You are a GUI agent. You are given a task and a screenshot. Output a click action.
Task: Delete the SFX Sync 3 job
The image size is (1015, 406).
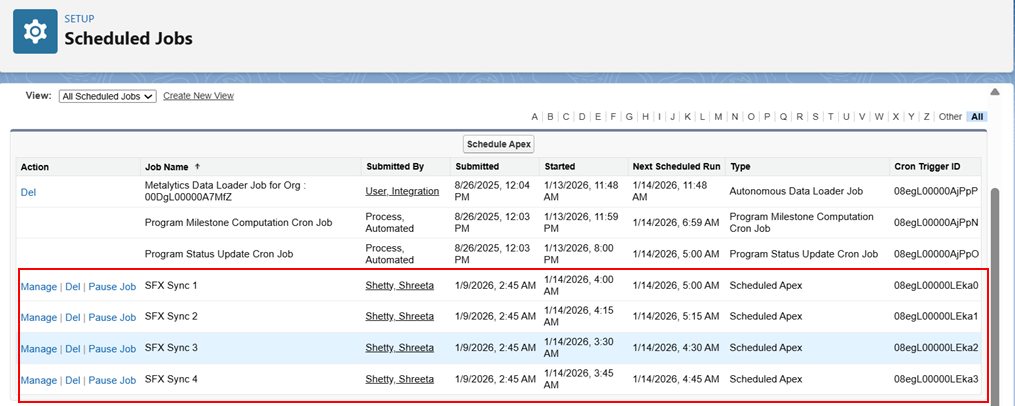[x=72, y=349]
